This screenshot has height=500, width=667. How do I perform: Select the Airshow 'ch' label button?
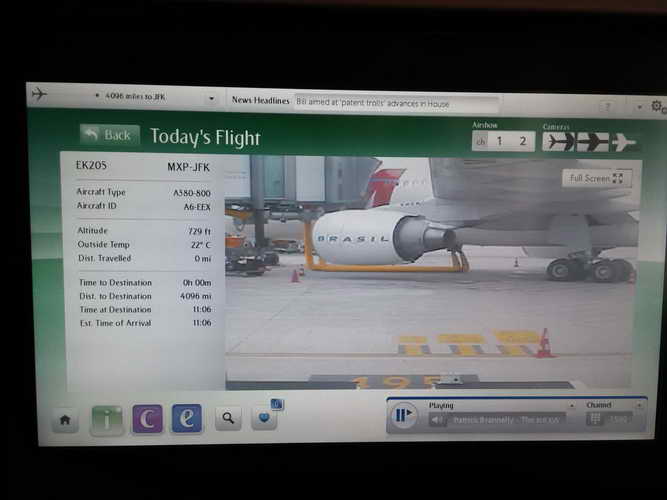point(481,141)
